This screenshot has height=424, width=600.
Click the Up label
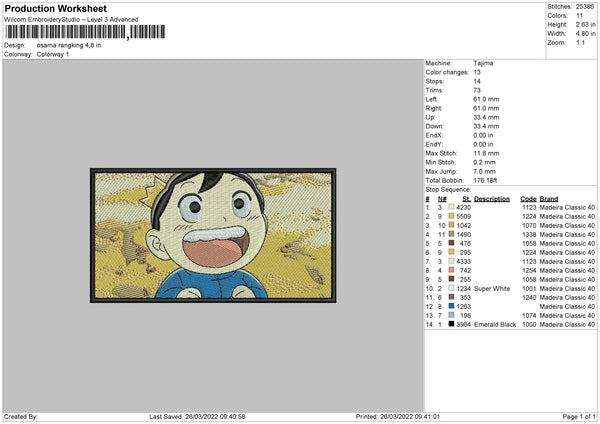pyautogui.click(x=430, y=117)
